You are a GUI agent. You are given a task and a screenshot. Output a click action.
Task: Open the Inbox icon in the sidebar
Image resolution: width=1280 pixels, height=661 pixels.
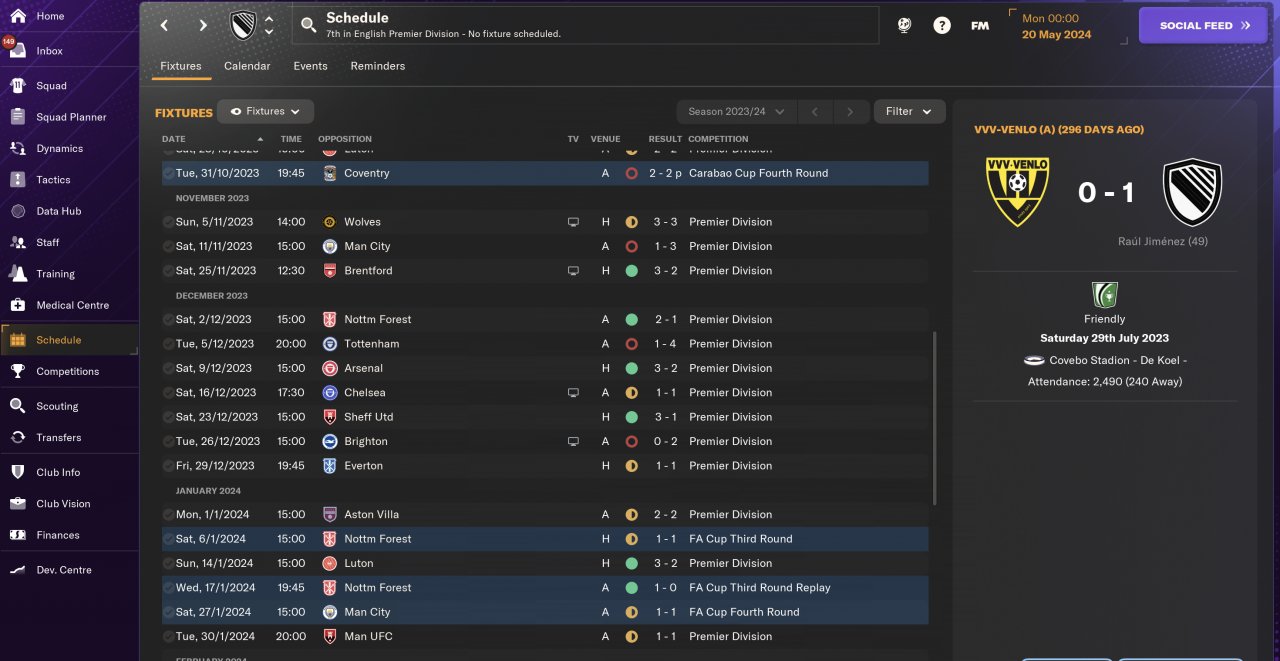[x=18, y=50]
